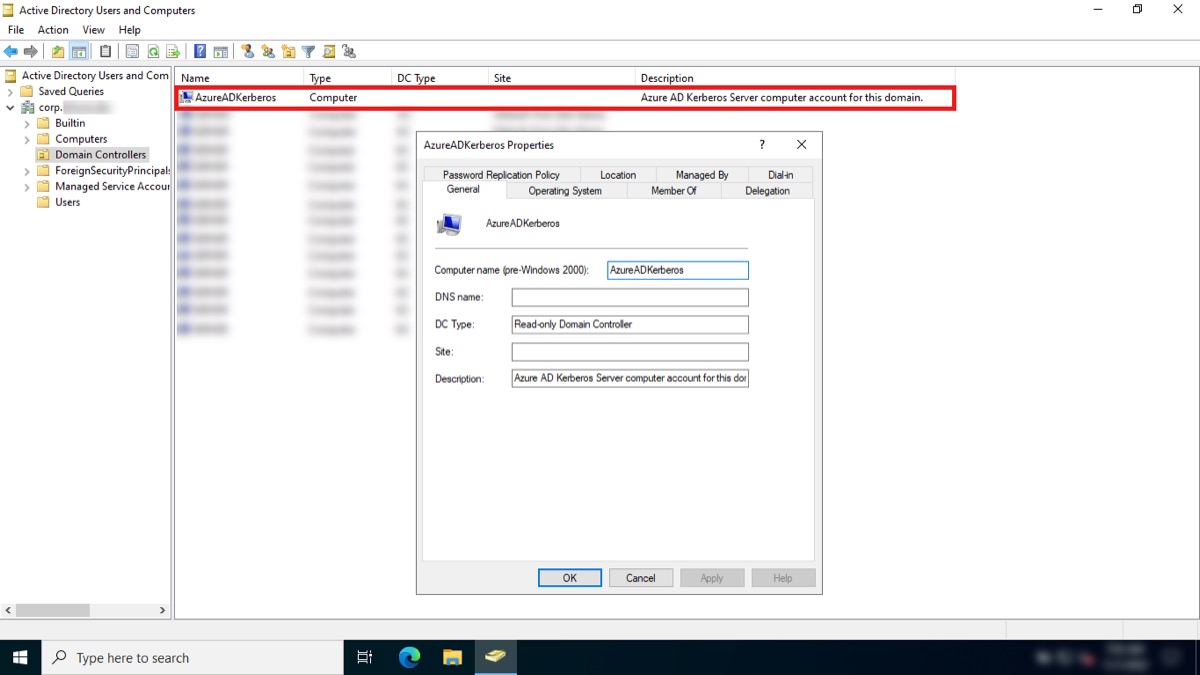Collapse the corp domain node
Viewport: 1200px width, 675px height.
coord(10,107)
